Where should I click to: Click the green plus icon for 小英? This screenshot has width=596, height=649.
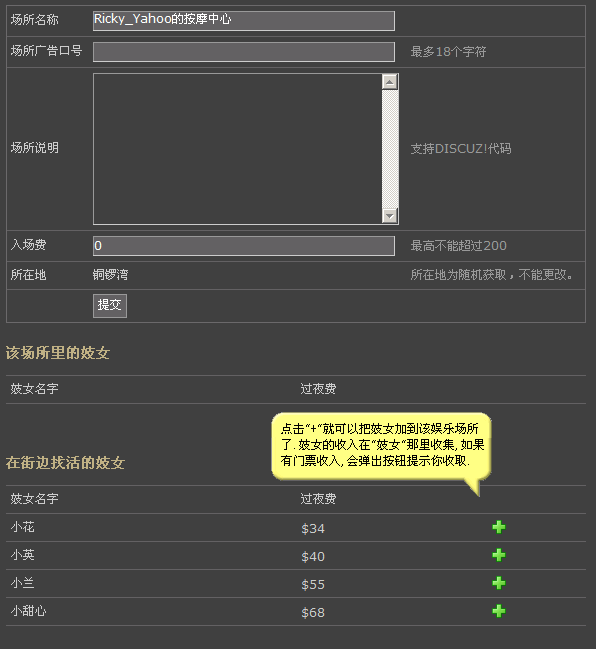499,555
